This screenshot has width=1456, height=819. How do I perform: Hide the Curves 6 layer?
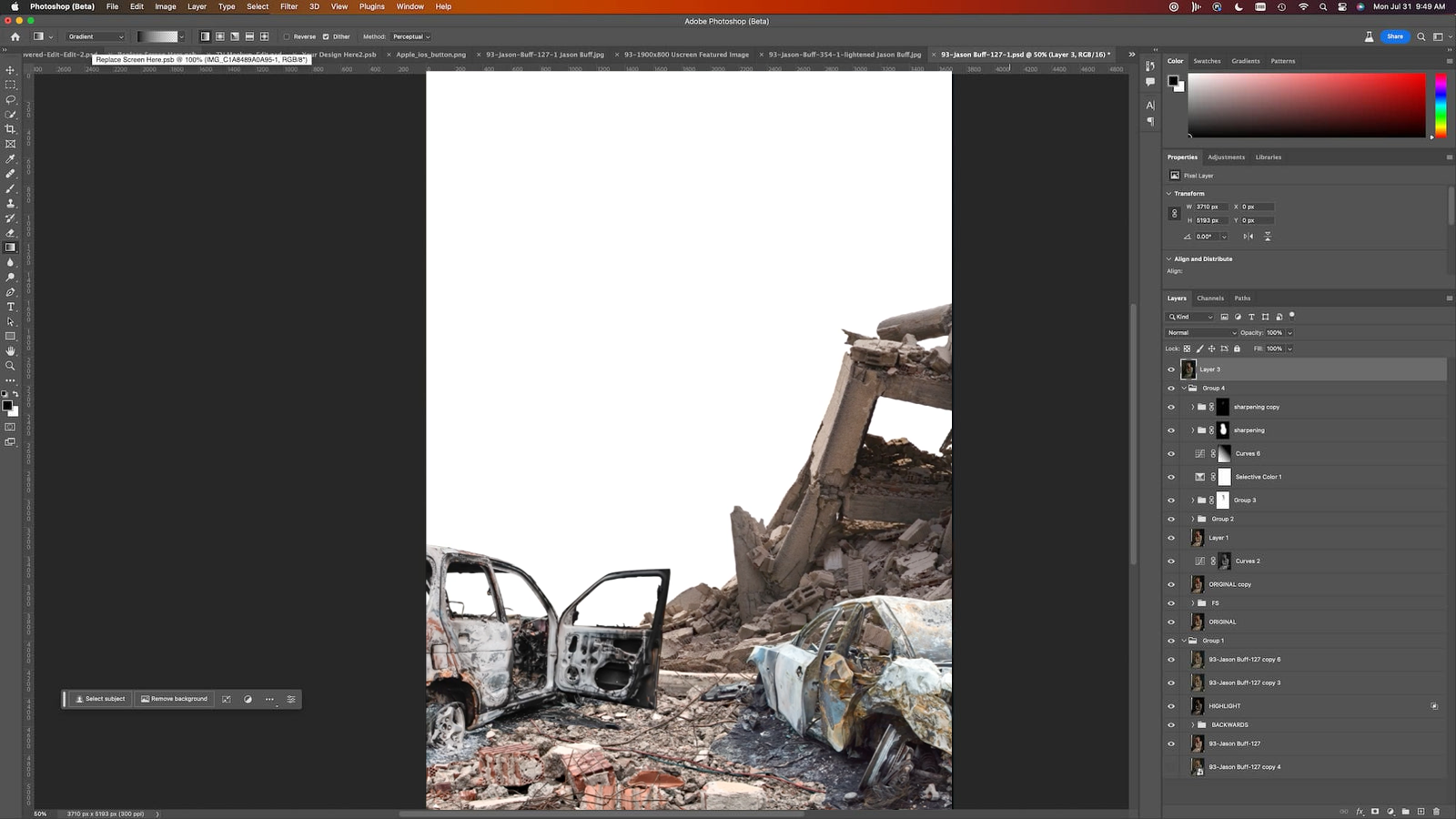point(1171,453)
